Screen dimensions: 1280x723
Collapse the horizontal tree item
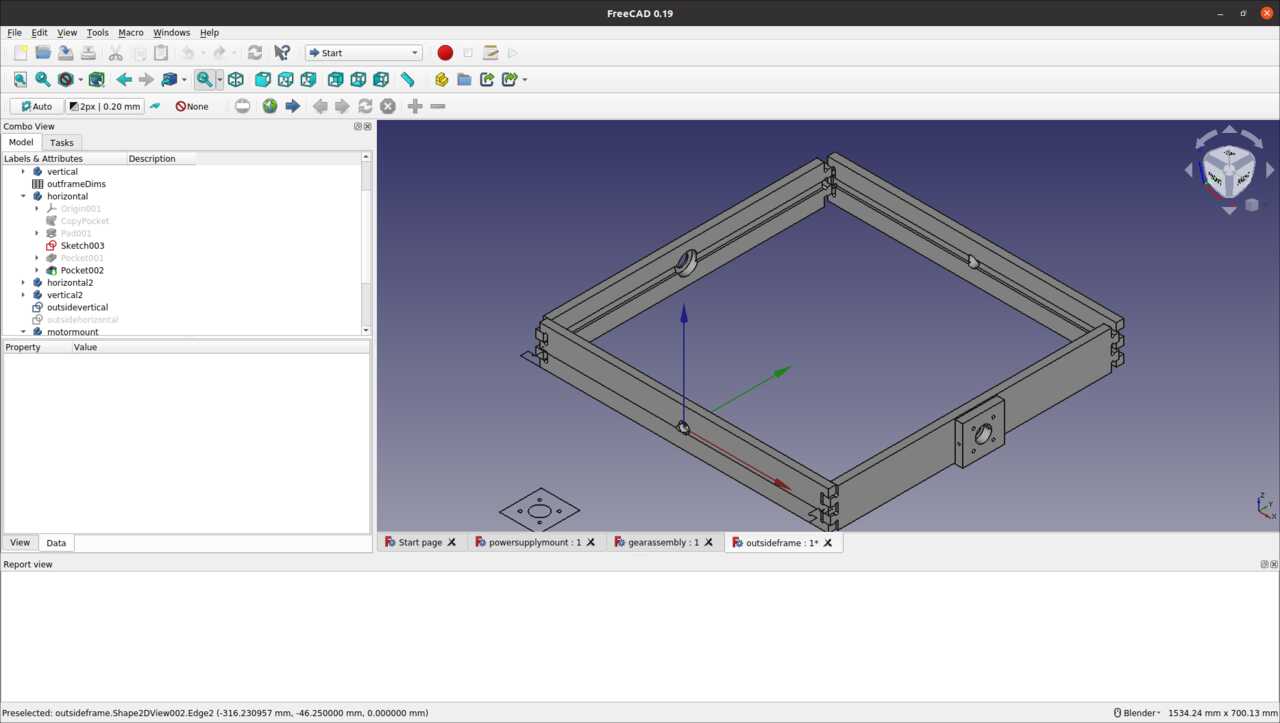[23, 196]
